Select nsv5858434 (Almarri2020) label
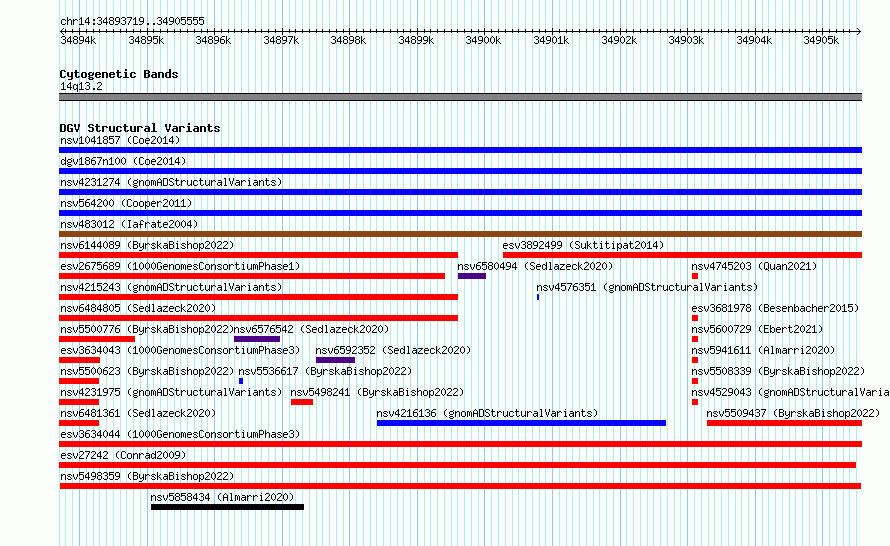Viewport: 890px width, 546px height. pos(222,497)
